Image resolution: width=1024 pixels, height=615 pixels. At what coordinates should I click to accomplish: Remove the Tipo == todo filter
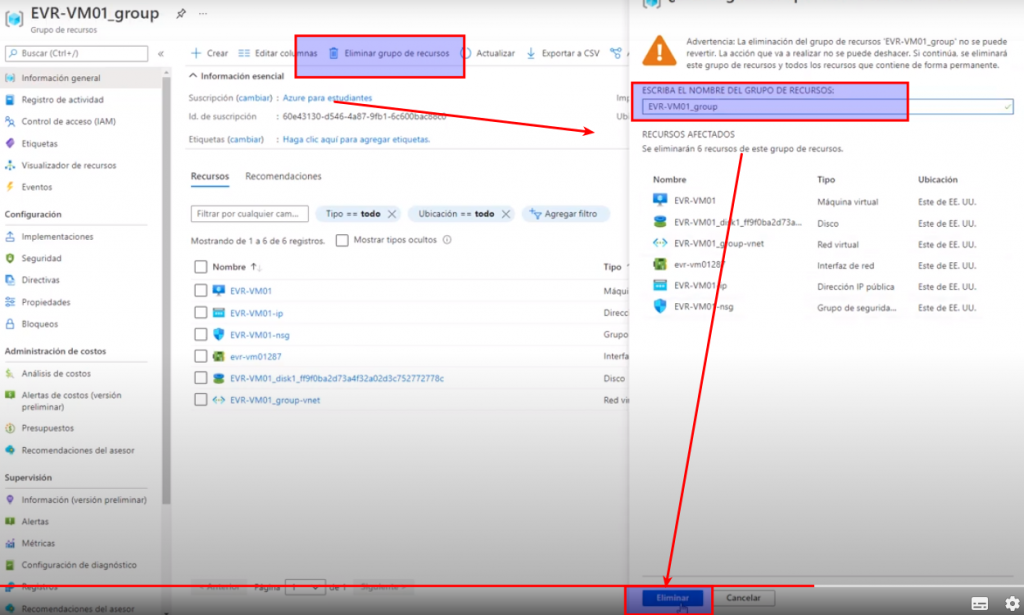point(392,214)
